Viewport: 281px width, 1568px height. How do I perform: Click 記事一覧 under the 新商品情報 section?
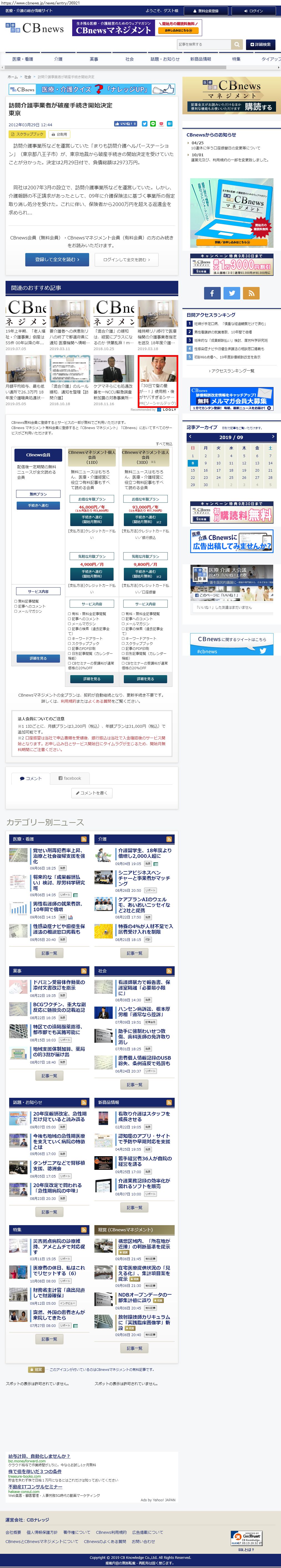(x=134, y=1207)
